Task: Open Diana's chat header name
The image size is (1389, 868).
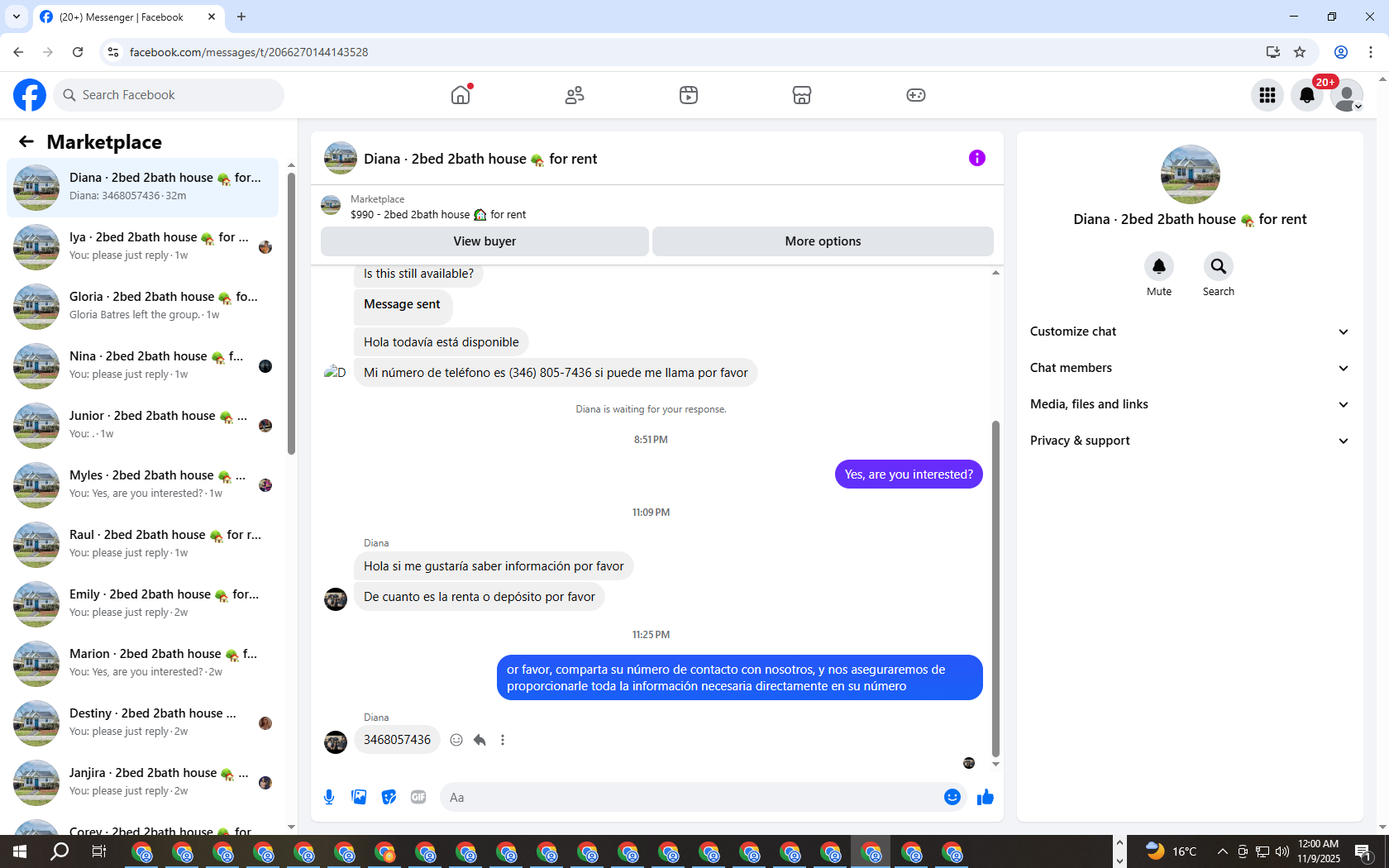Action: (x=480, y=159)
